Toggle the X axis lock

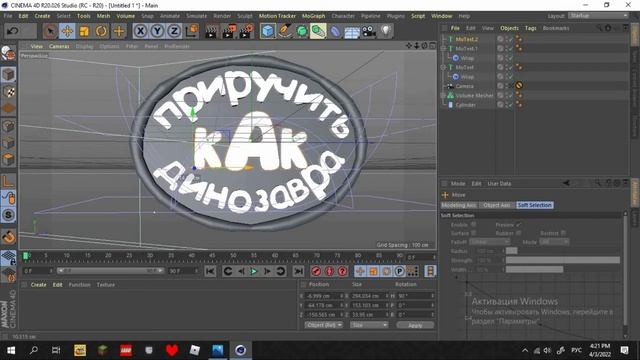coord(140,31)
